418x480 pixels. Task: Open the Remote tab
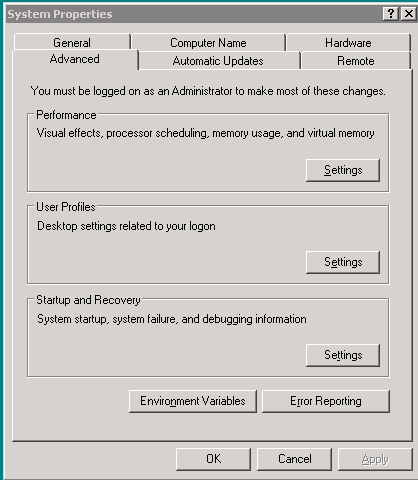tap(356, 61)
